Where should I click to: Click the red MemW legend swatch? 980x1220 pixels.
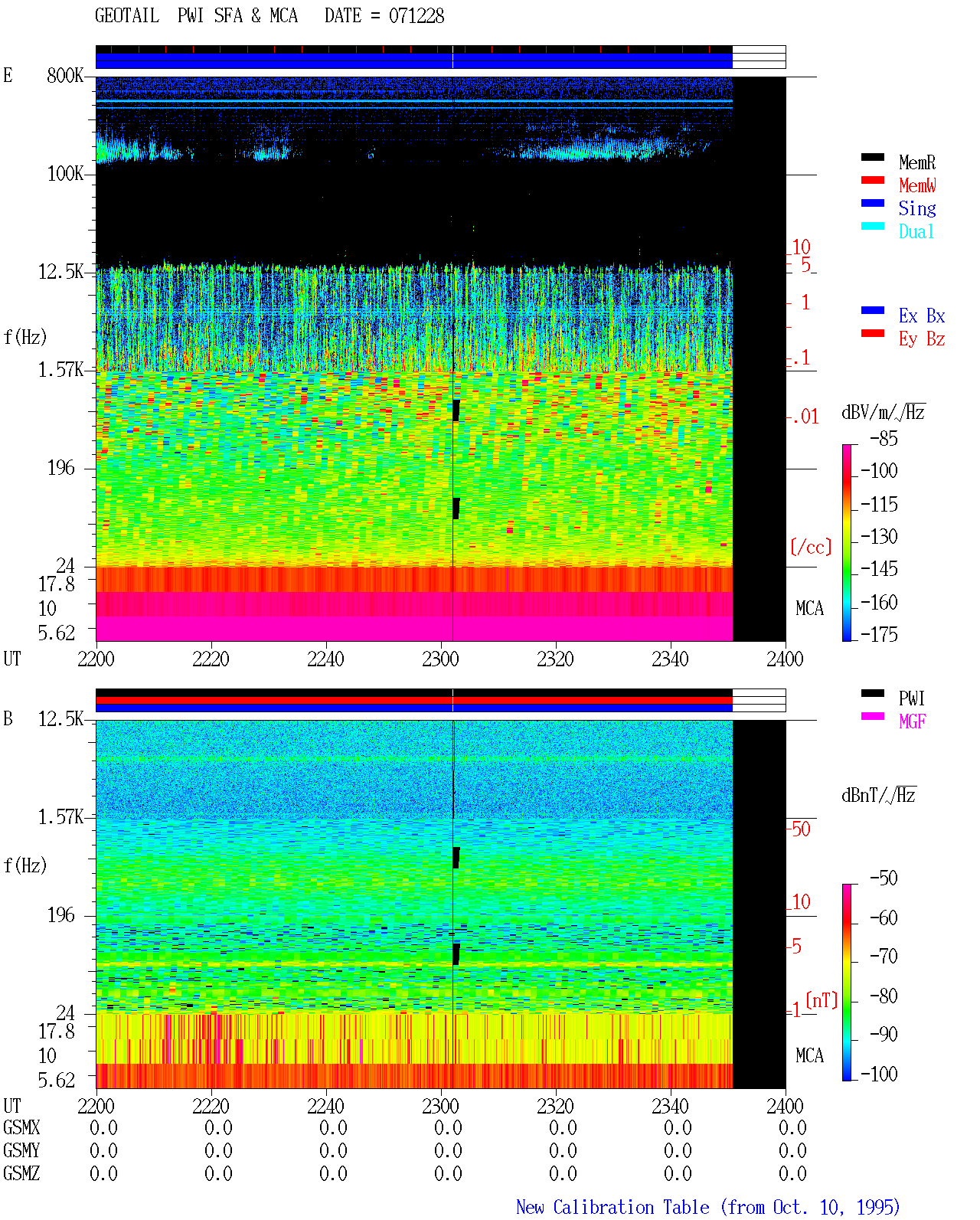point(873,180)
